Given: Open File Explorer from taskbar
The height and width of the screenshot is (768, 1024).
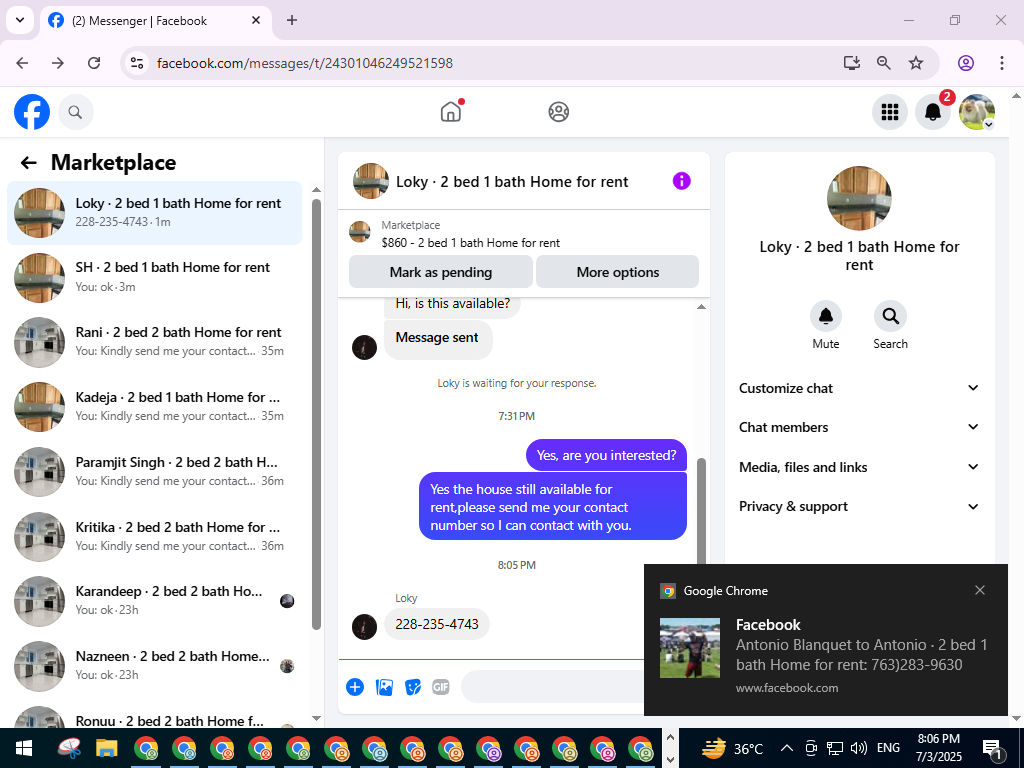Looking at the screenshot, I should (106, 748).
